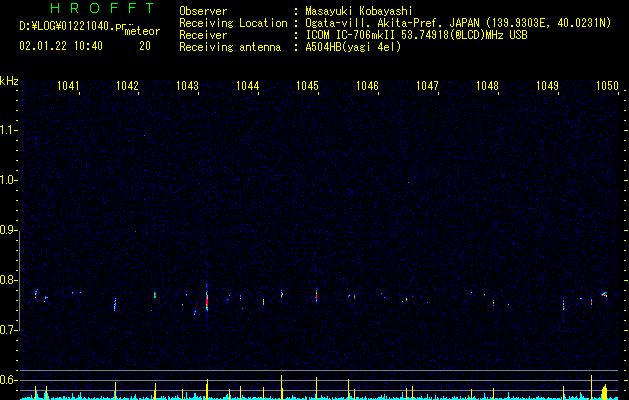Click the 1.1 frequency axis label

point(8,130)
